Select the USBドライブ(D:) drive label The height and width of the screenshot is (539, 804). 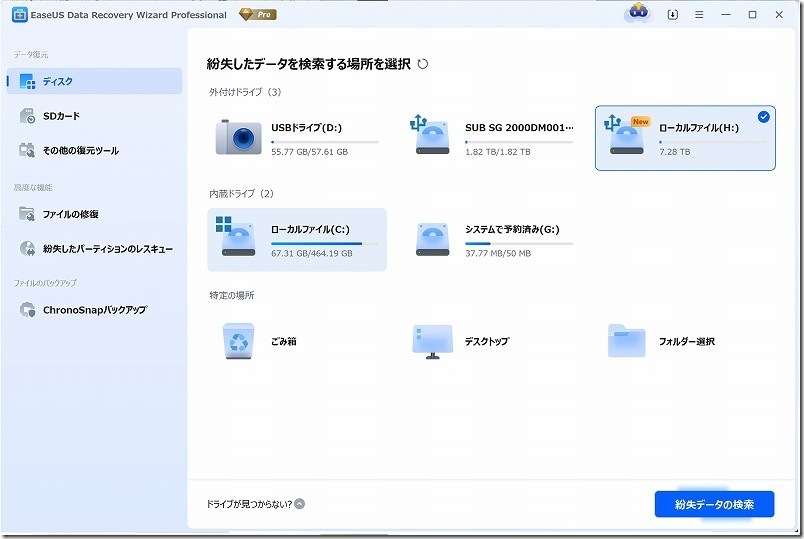pos(306,128)
